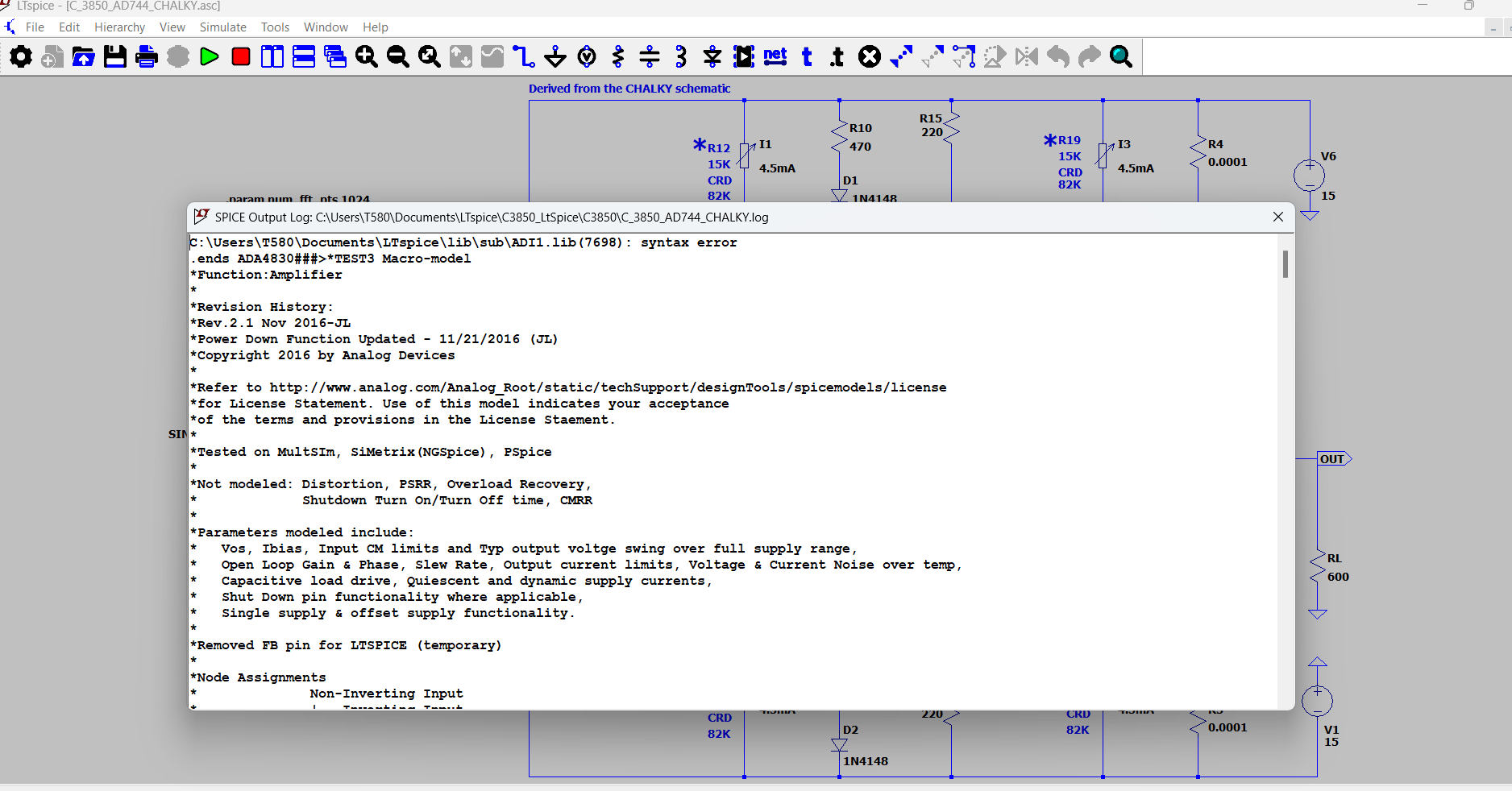This screenshot has width=1512, height=791.
Task: Select the text tool (blue t icon)
Action: click(x=807, y=56)
